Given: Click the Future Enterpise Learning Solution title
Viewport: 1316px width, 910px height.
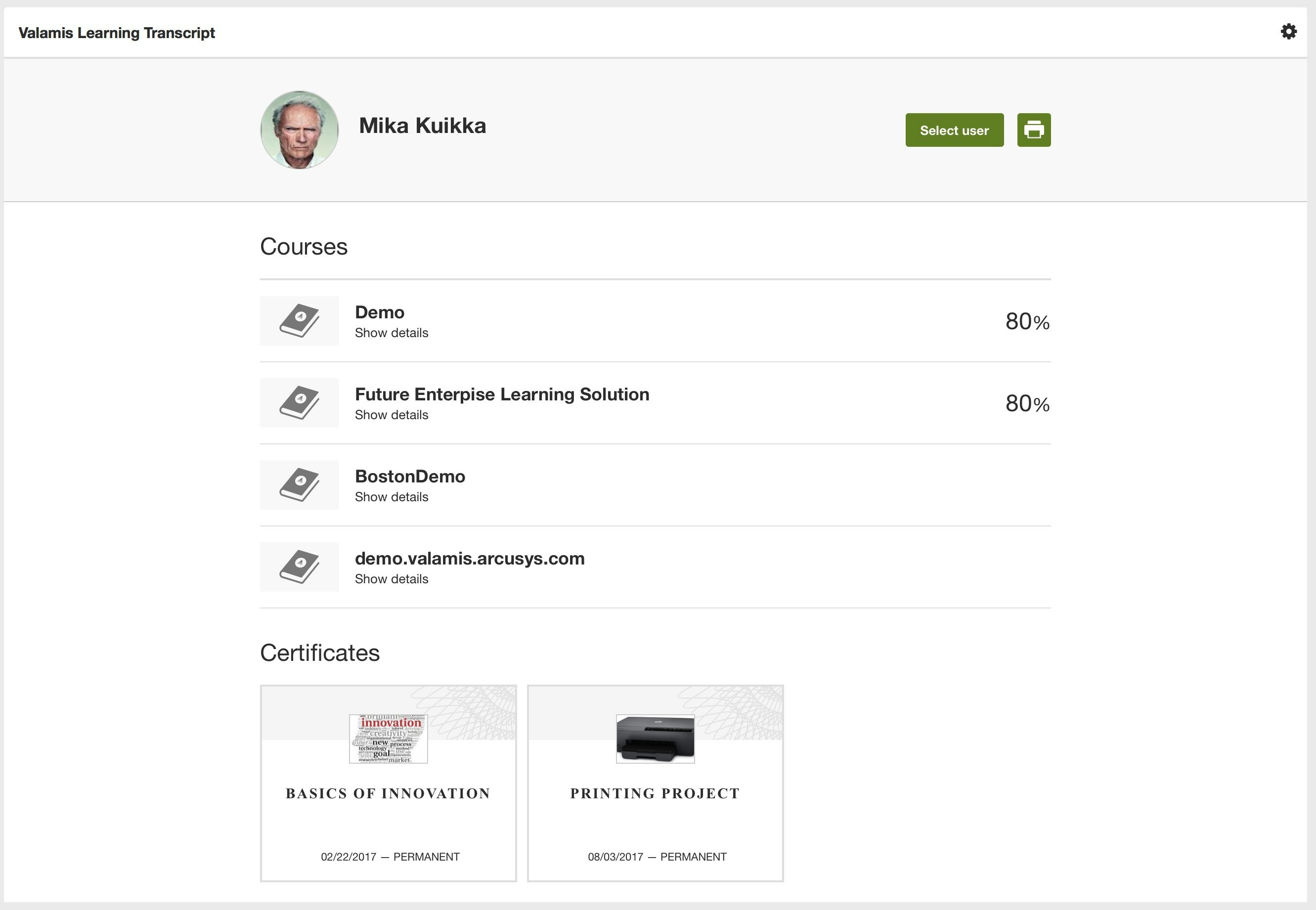Looking at the screenshot, I should click(x=502, y=394).
